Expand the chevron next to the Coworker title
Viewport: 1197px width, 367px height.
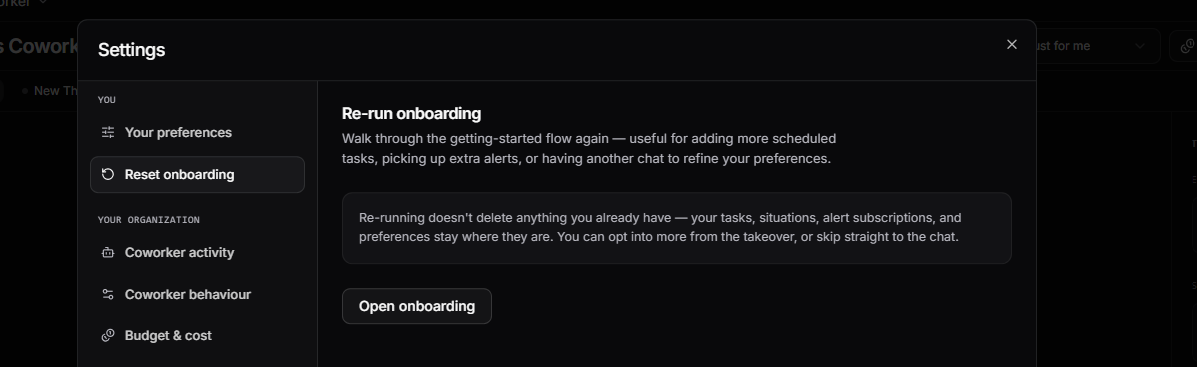click(43, 3)
